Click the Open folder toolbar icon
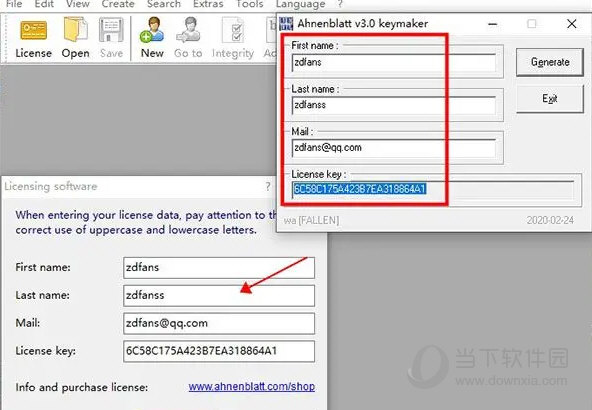Image resolution: width=592 pixels, height=410 pixels. [x=76, y=38]
